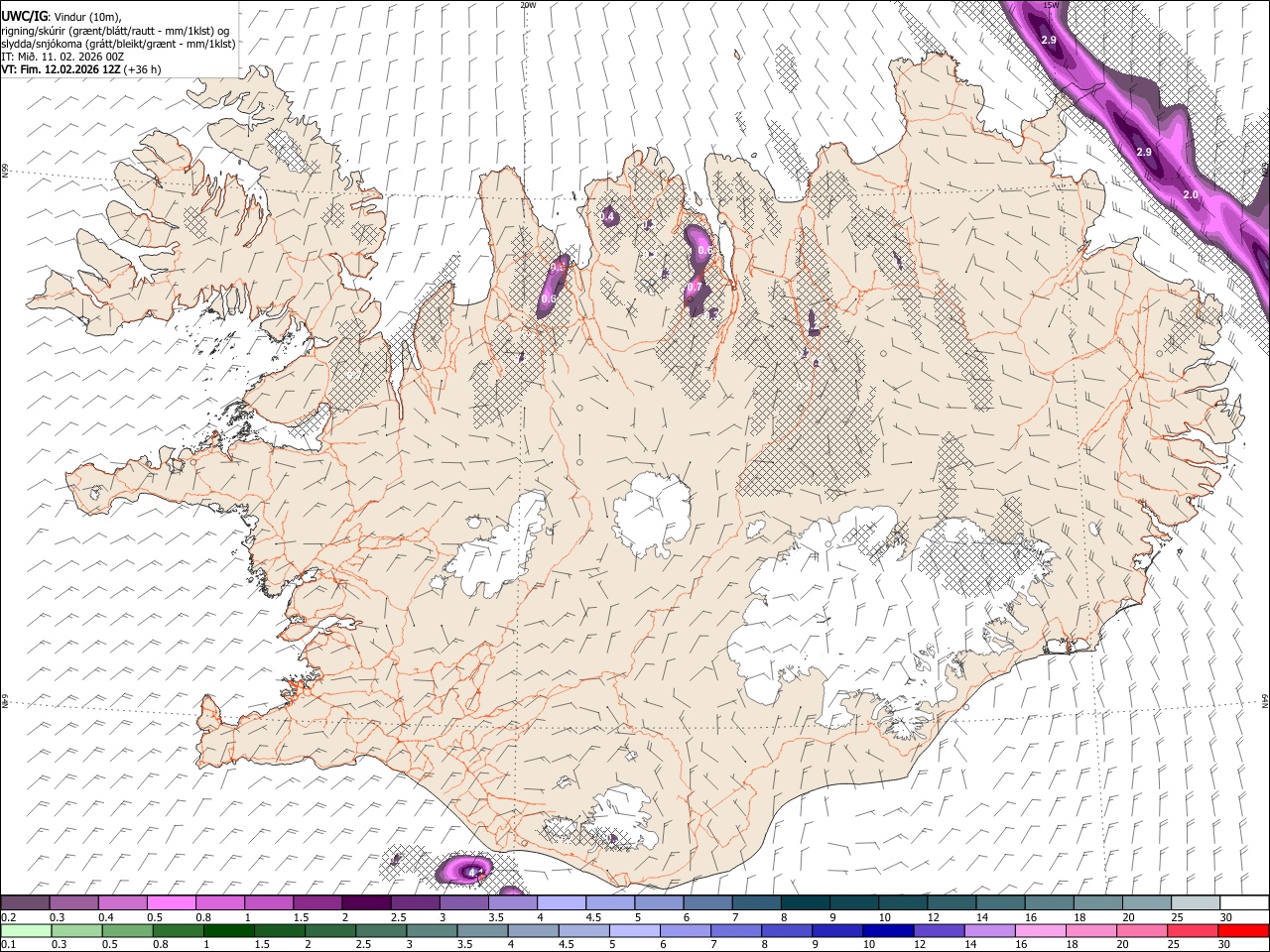This screenshot has height=952, width=1270.
Task: Select the mauve 0.2 swatch in snow legend
Action: (x=25, y=903)
